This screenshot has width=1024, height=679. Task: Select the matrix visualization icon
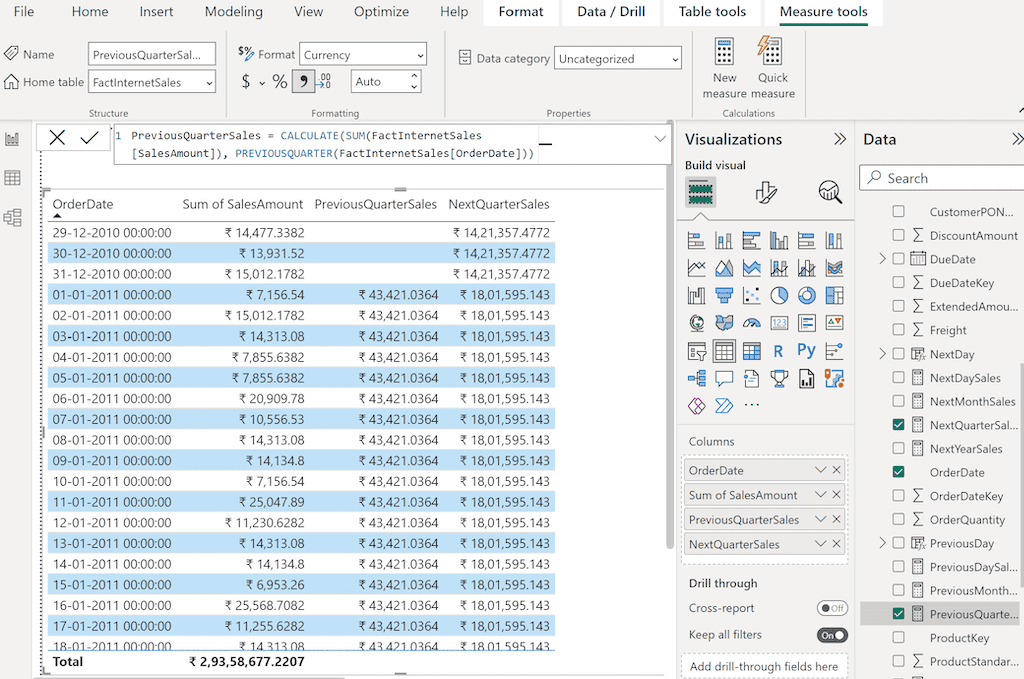click(751, 350)
